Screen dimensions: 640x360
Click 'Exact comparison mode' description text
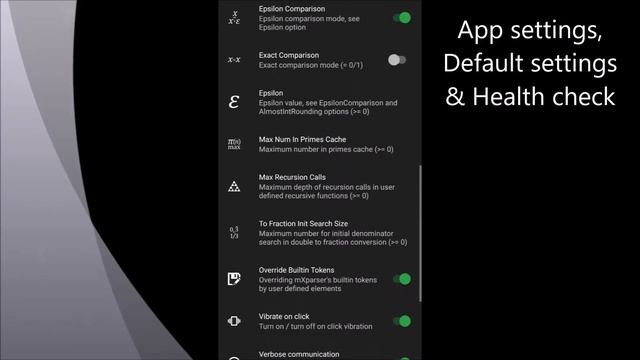point(311,65)
